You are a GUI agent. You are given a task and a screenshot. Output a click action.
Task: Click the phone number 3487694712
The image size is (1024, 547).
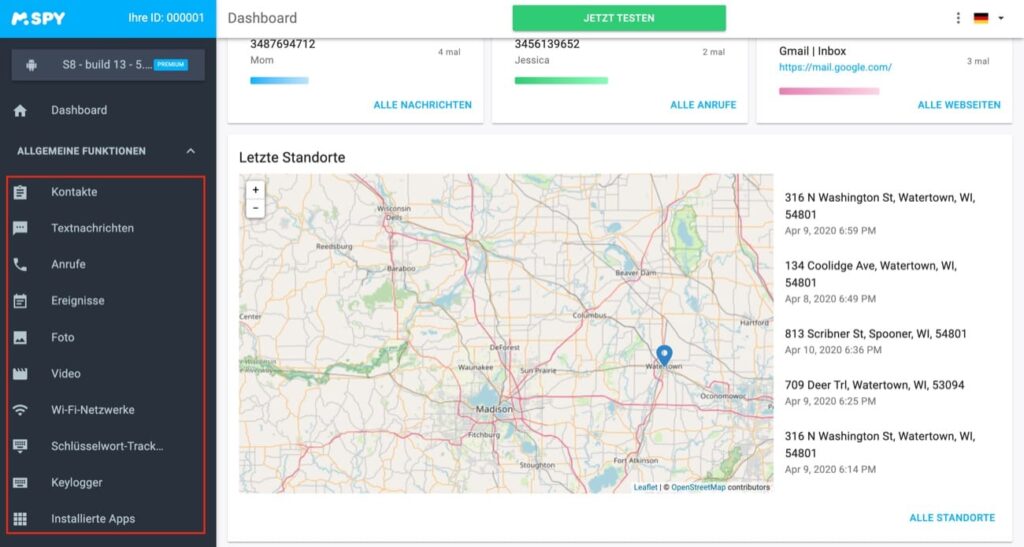[283, 44]
